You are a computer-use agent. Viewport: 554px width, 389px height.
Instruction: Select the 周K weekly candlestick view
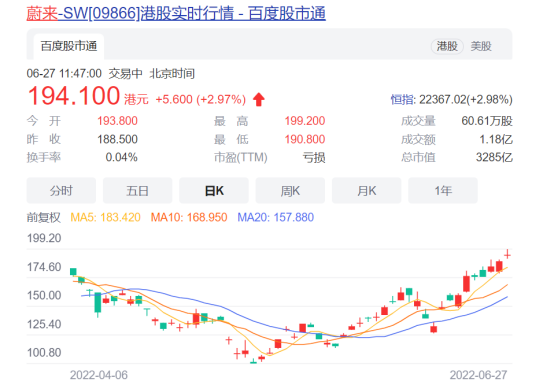(290, 191)
